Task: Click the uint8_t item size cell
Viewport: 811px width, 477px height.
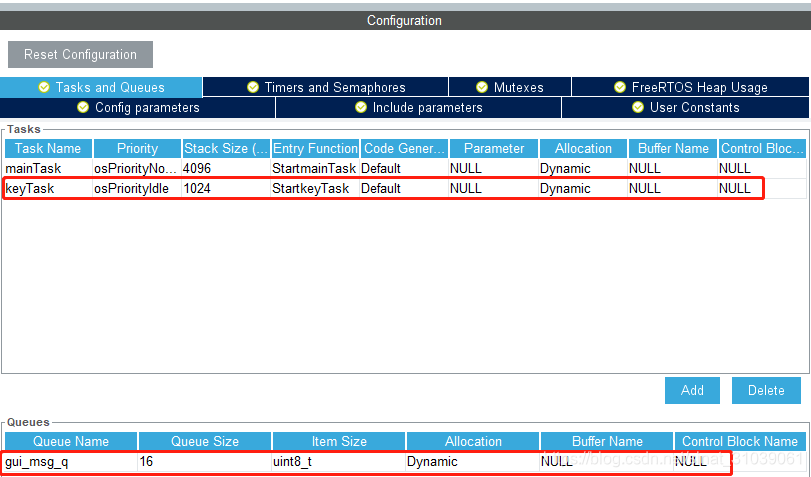Action: pos(339,461)
